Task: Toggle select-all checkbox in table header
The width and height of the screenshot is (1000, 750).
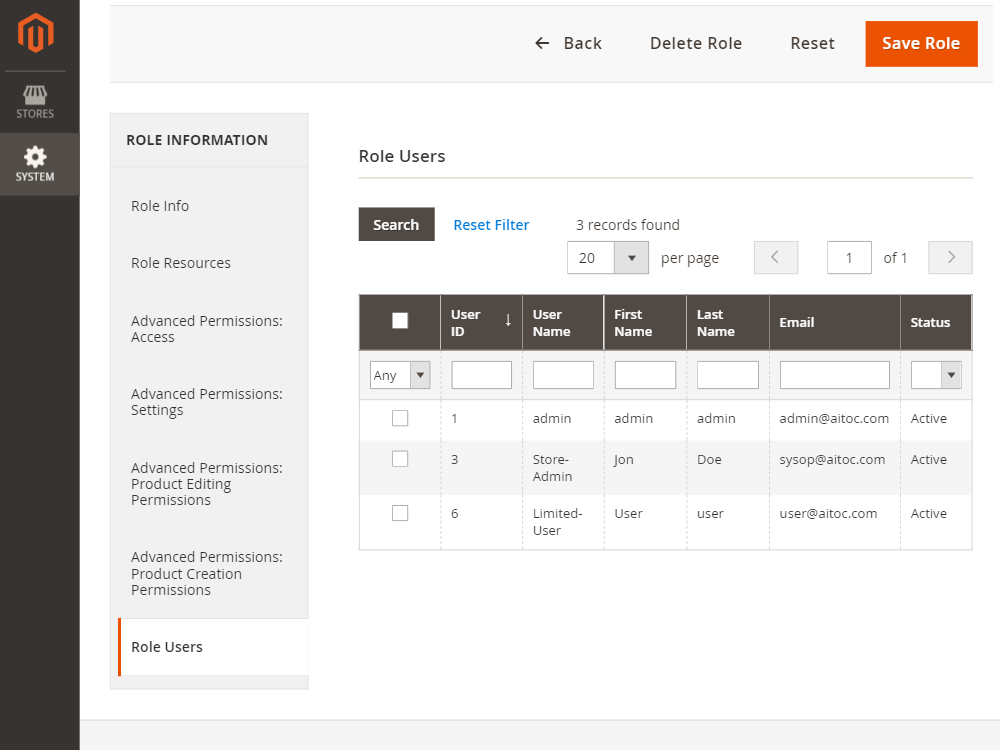Action: pos(400,321)
